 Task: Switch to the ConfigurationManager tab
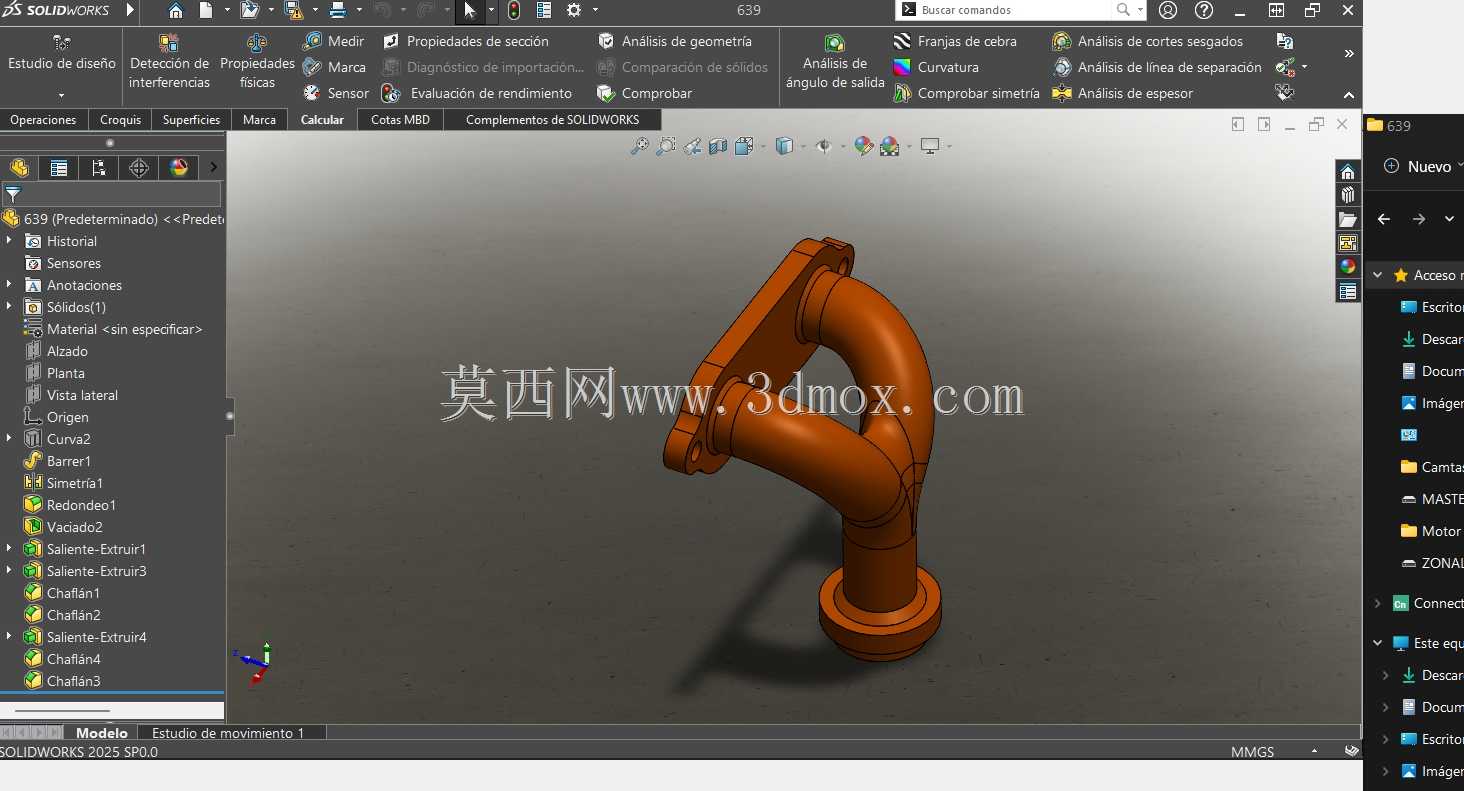coord(98,167)
